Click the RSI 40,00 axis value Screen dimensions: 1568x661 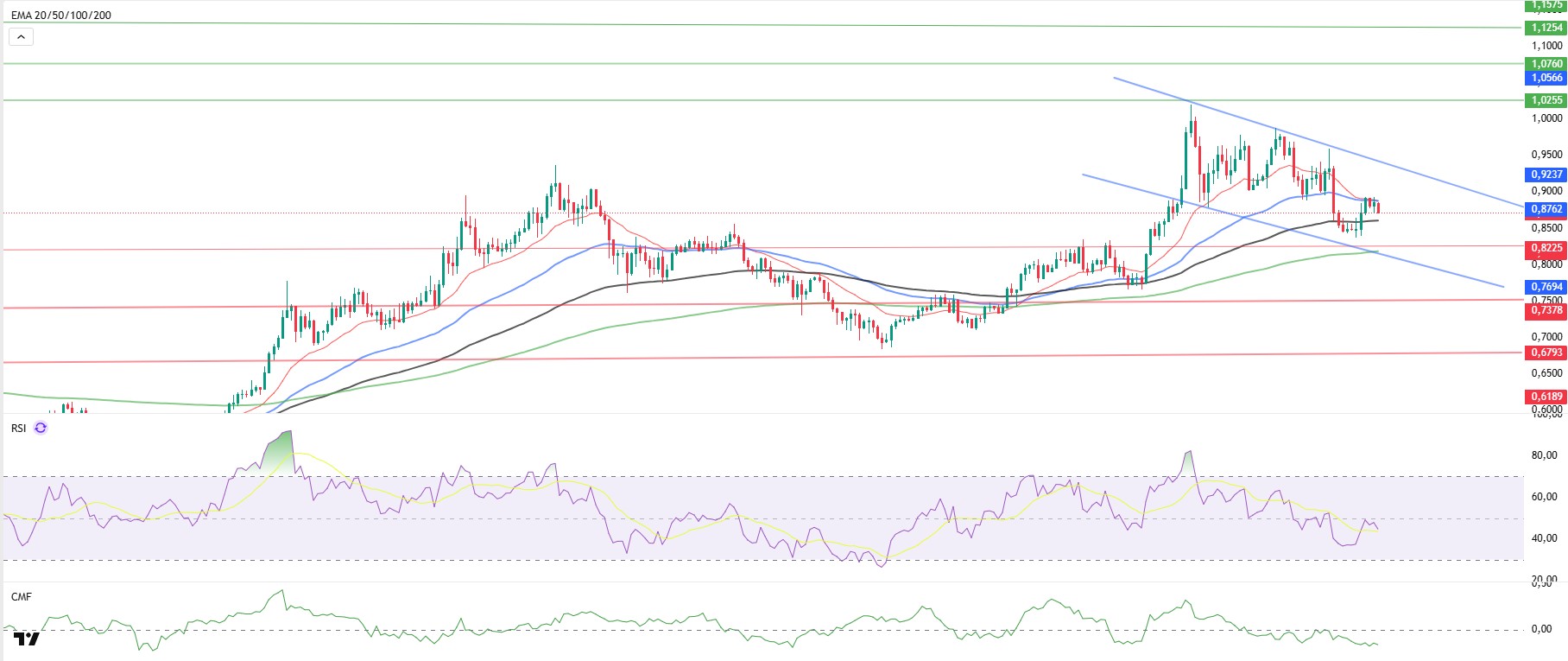(1544, 538)
